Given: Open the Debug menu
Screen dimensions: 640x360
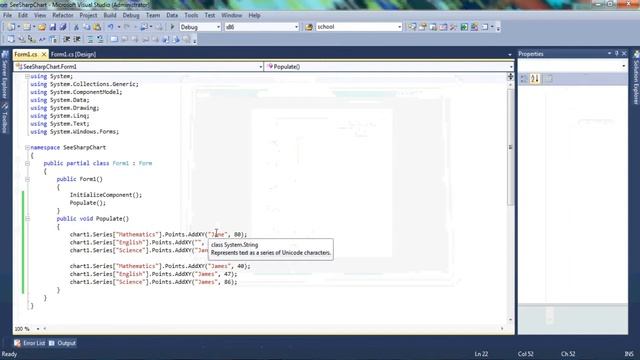Looking at the screenshot, I should point(131,16).
